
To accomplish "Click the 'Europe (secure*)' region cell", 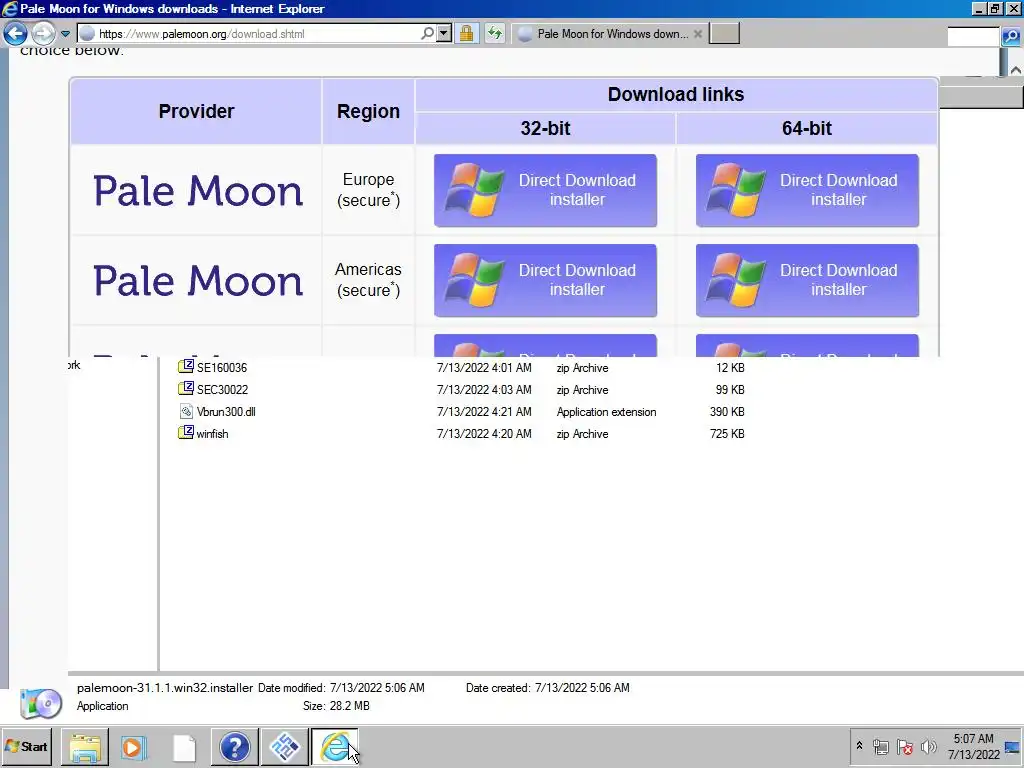I will pyautogui.click(x=368, y=190).
